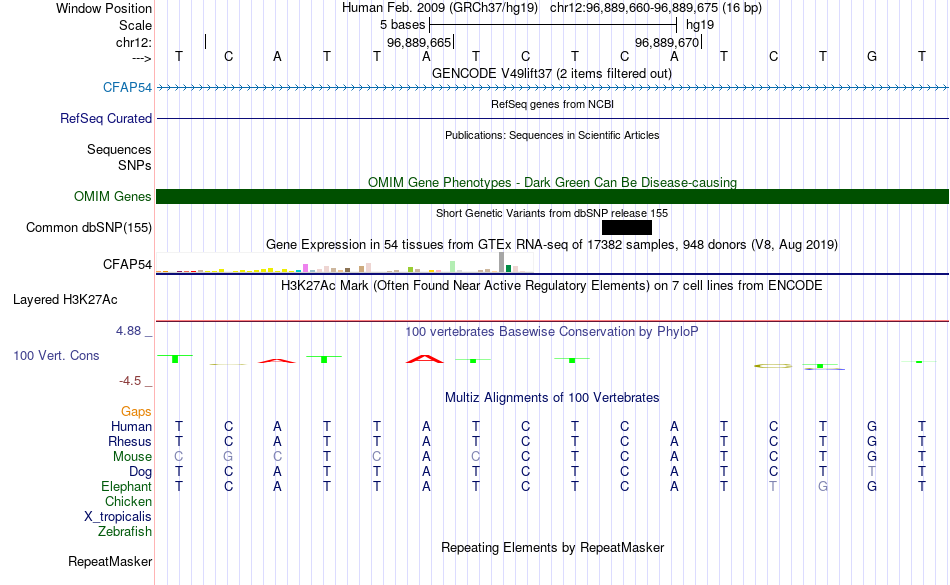950x585 pixels.
Task: Click the Human alignment row label
Action: tap(131, 426)
